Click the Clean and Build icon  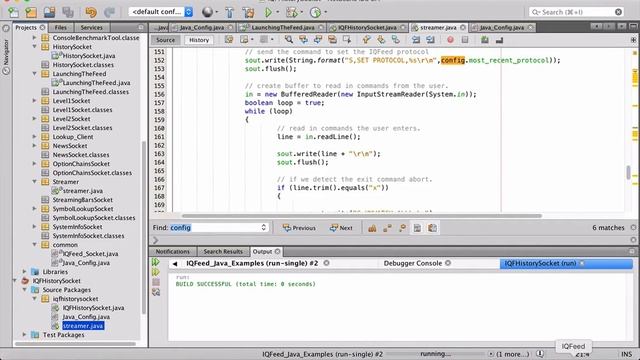(248, 12)
